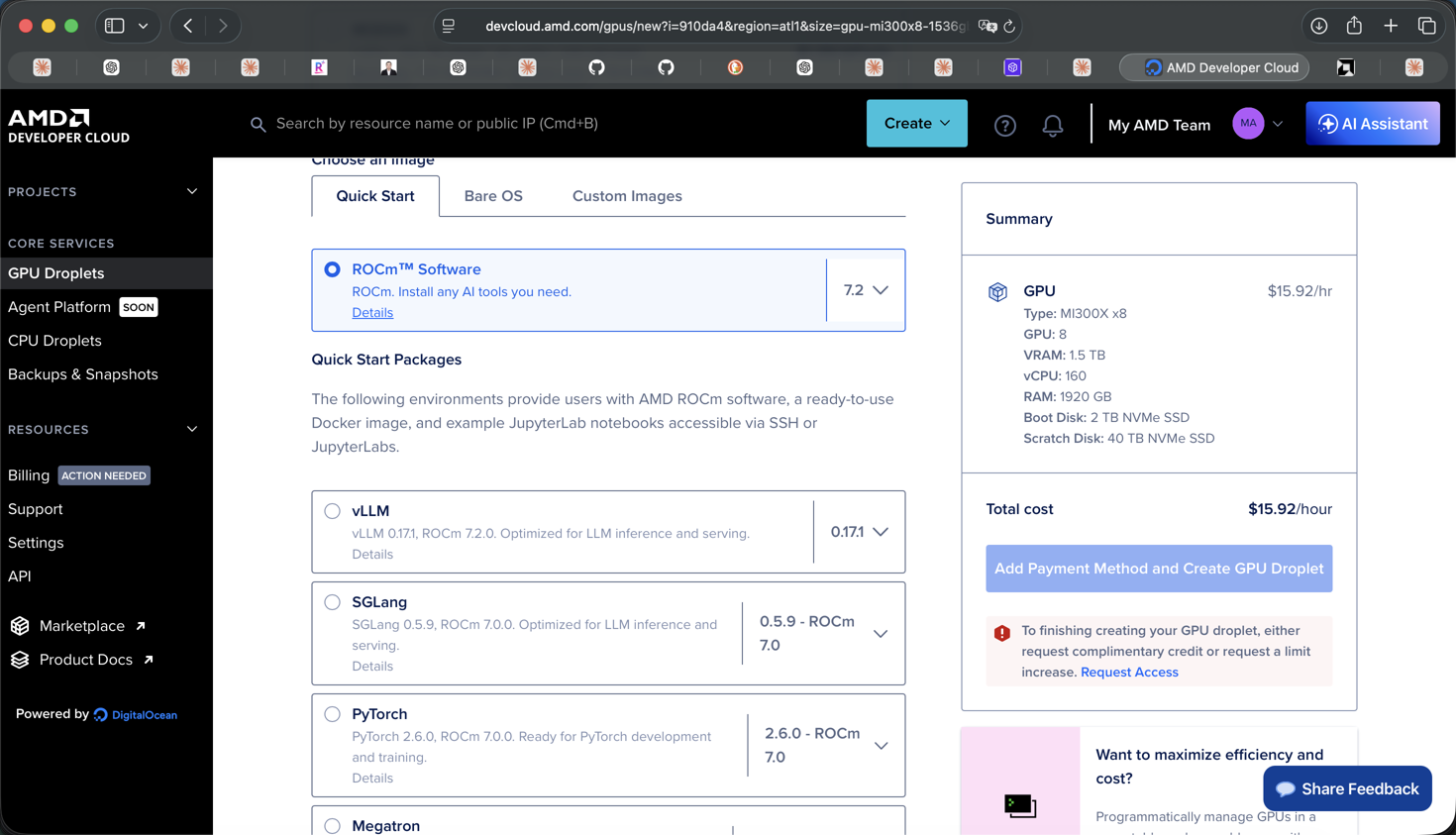Toggle the Safari sidebar icon
This screenshot has height=835, width=1456.
point(115,26)
